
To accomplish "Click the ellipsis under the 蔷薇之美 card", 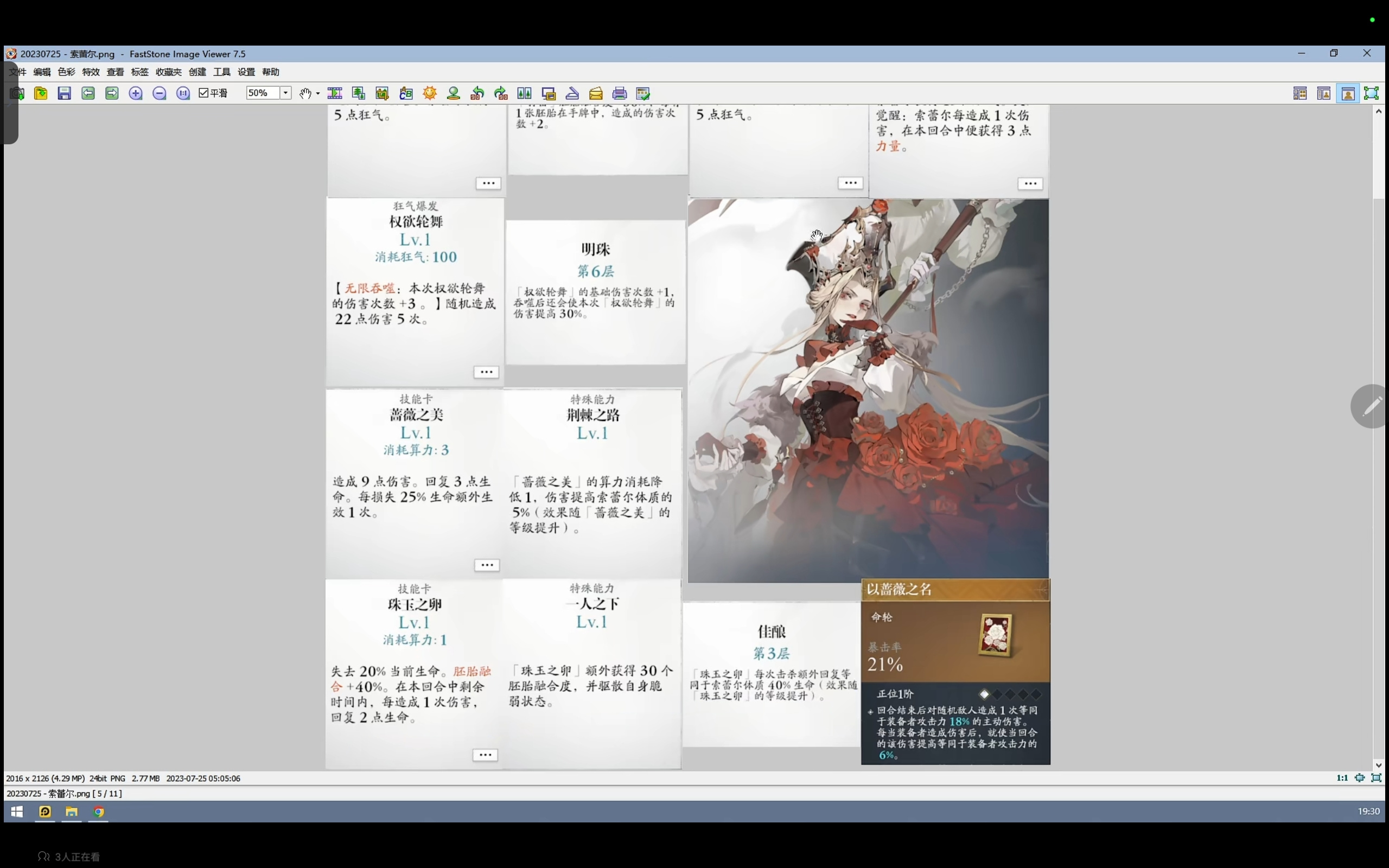I will pos(487,565).
